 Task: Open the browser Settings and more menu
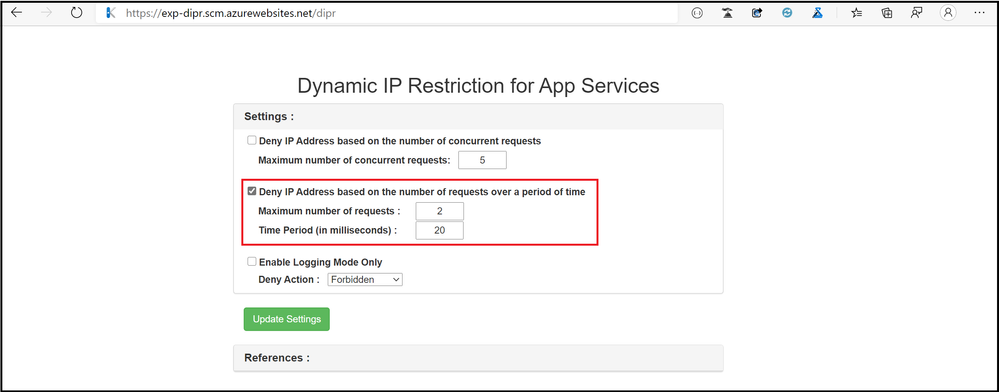pos(979,13)
